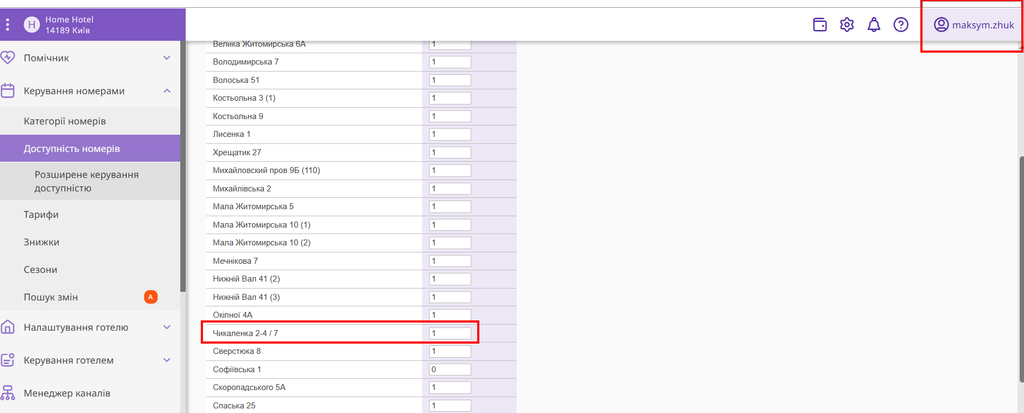Click availability field for Чикаленка 2-4 / 7
This screenshot has height=413, width=1024.
pos(450,333)
